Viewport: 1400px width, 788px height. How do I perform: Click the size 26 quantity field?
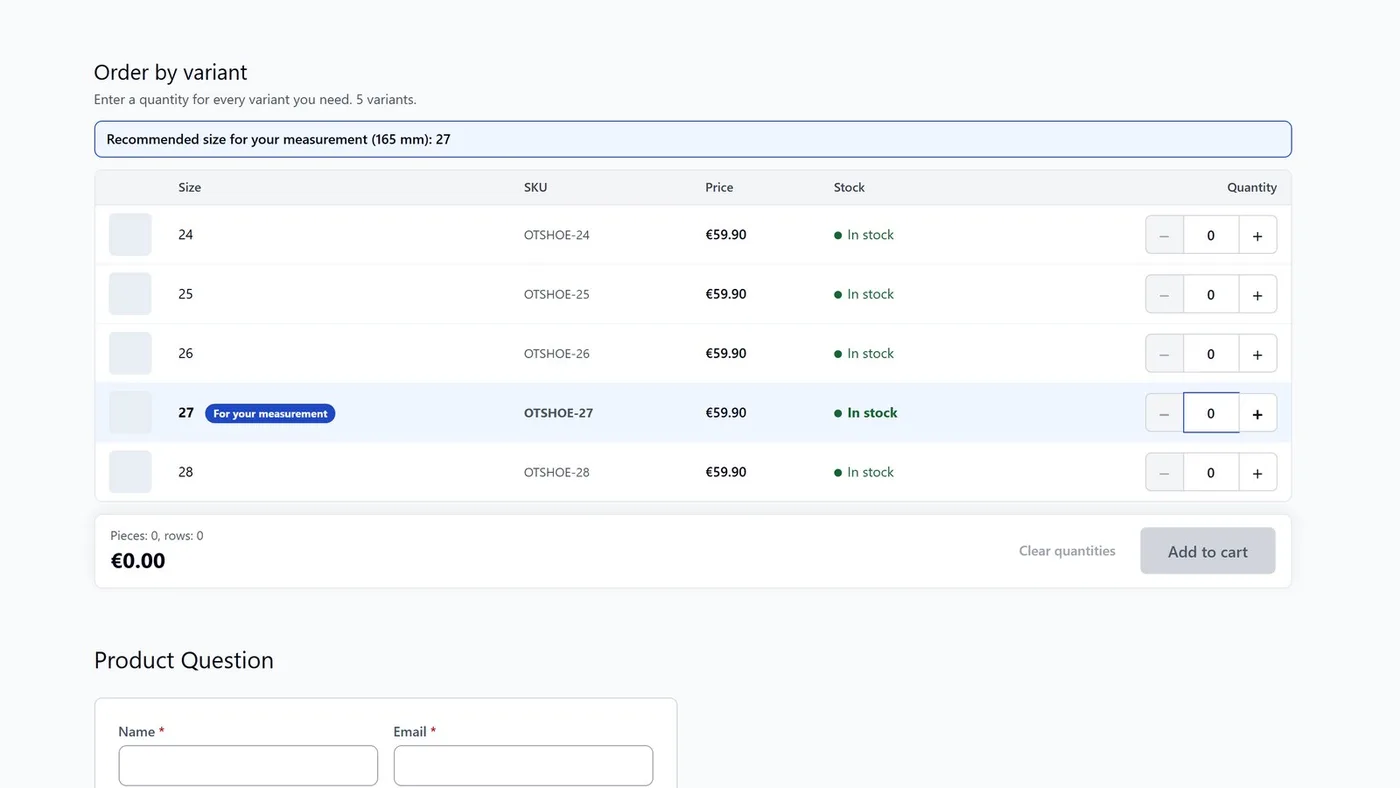point(1211,354)
